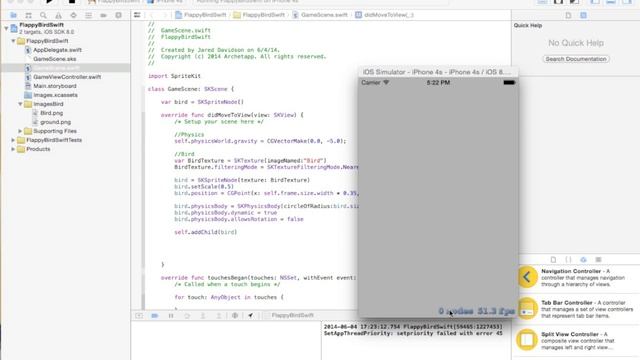
Task: Open Main.storyboard file
Action: click(x=55, y=86)
